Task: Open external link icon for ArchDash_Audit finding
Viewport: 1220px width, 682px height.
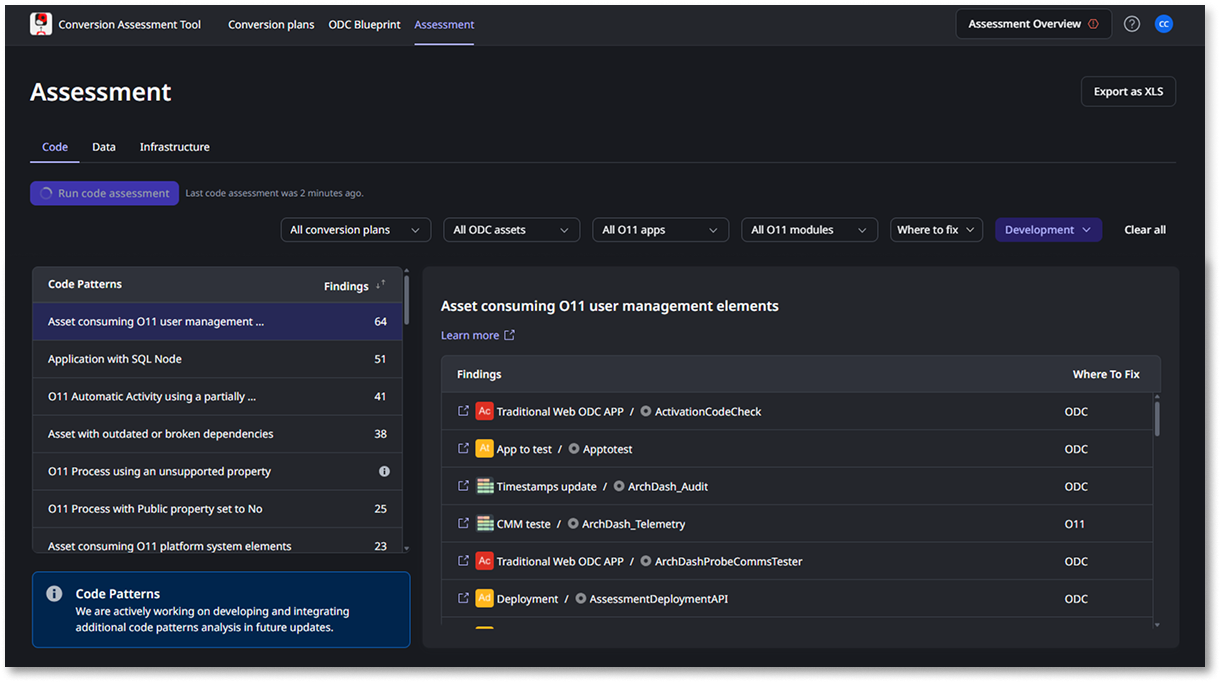Action: [463, 486]
